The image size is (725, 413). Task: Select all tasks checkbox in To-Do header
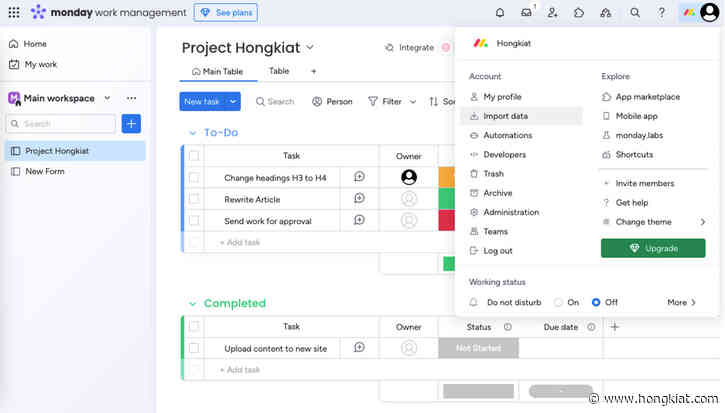coord(194,156)
